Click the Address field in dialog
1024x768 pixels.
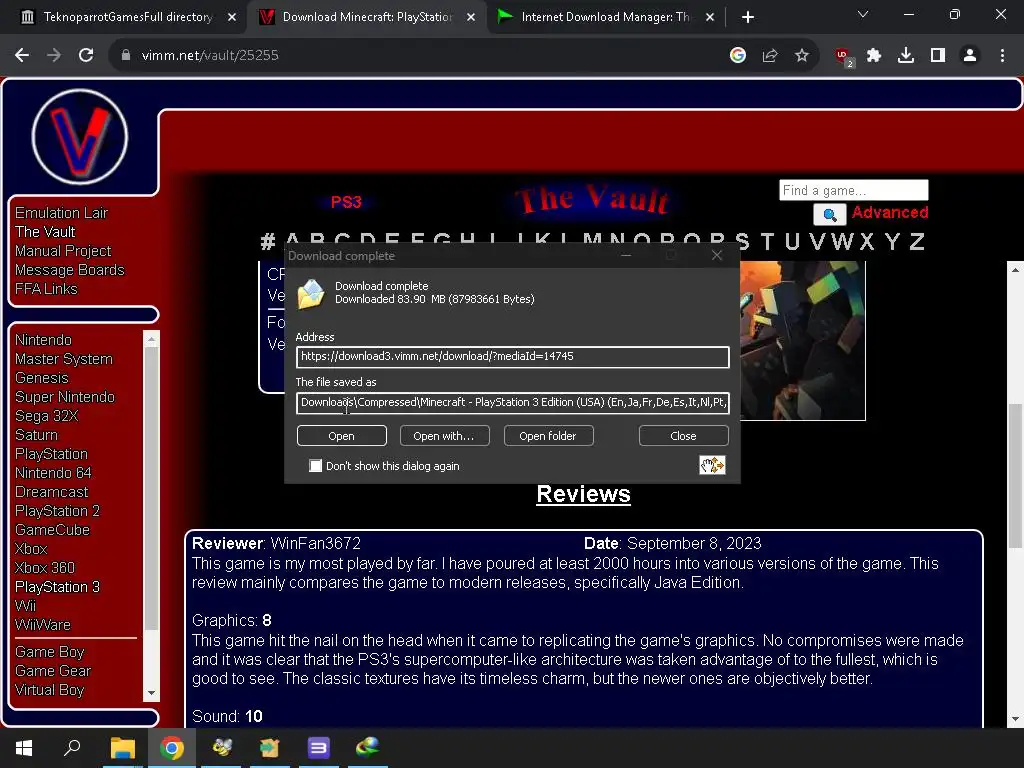[513, 357]
